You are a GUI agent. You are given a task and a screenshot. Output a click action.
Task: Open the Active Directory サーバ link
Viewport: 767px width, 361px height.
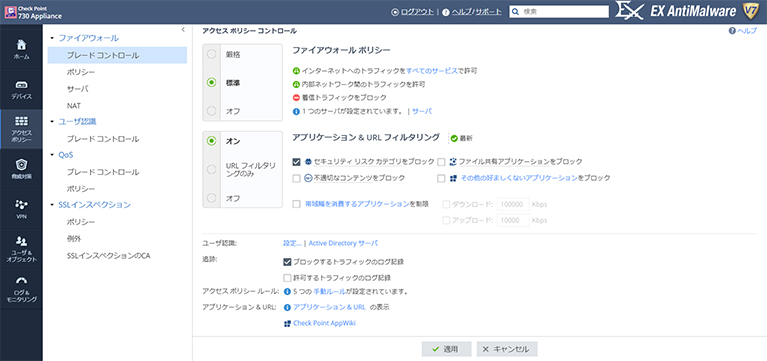343,243
